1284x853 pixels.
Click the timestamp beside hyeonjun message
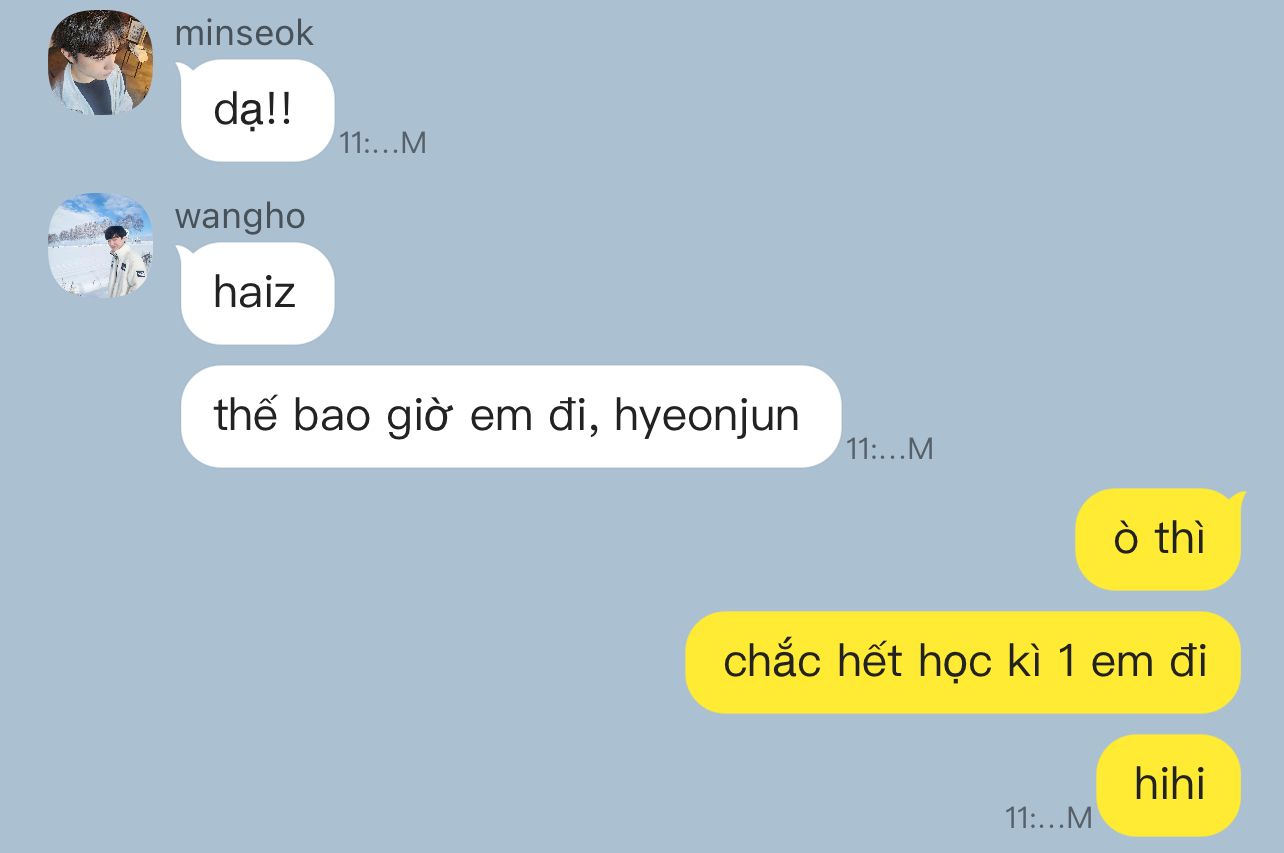click(x=890, y=449)
